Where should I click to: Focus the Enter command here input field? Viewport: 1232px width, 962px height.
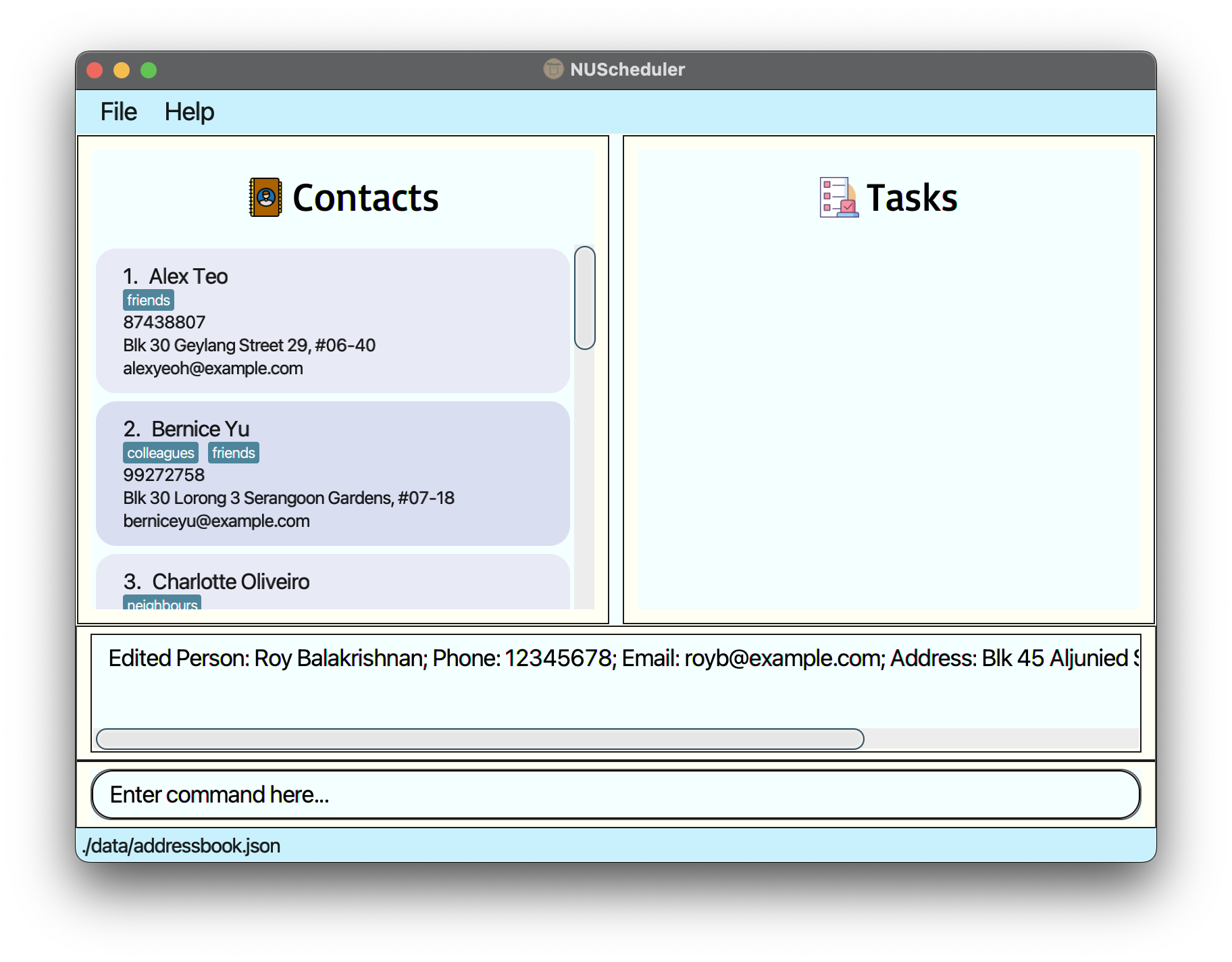click(x=616, y=794)
